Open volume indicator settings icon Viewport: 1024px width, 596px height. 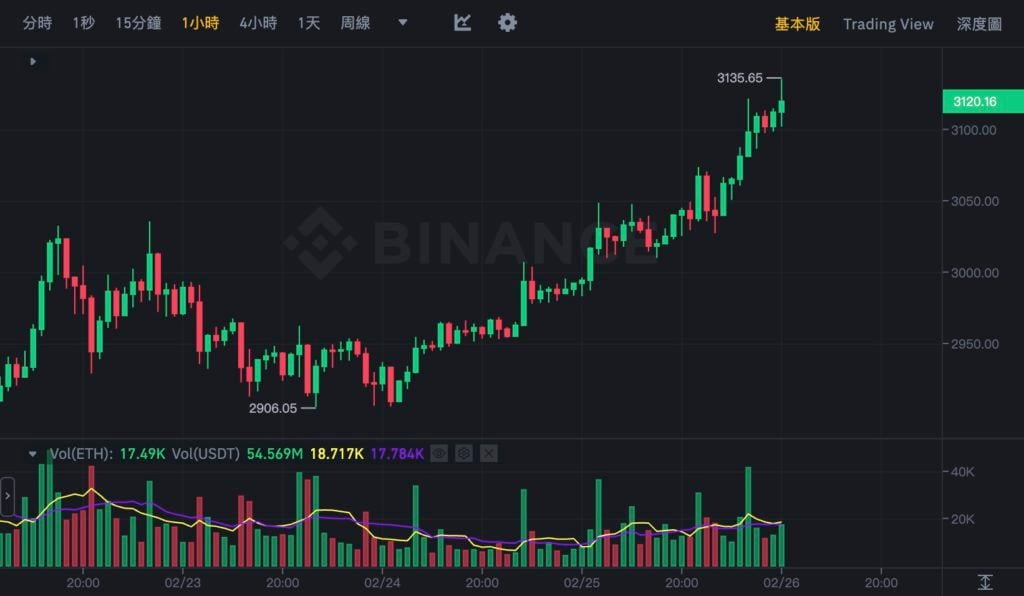[464, 454]
